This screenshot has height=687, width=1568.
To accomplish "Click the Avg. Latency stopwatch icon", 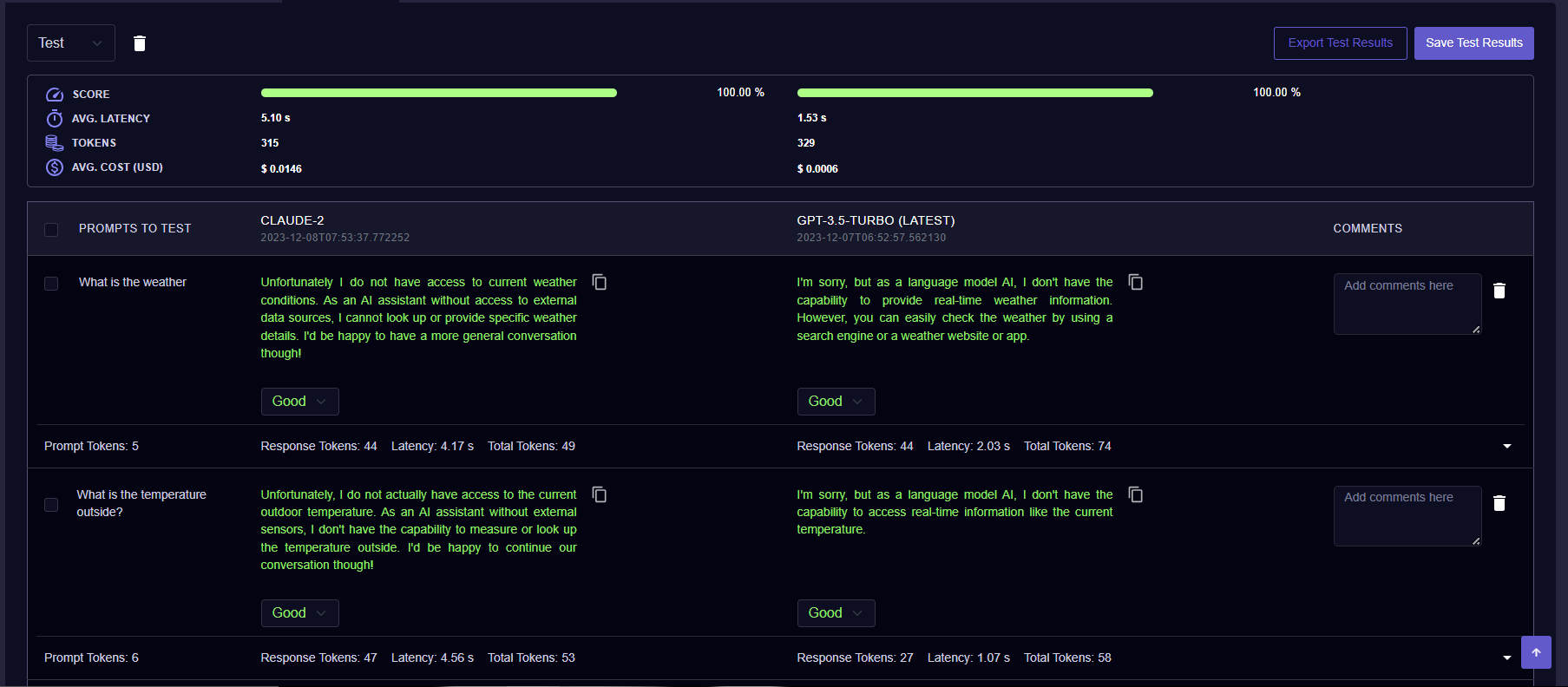I will (55, 119).
